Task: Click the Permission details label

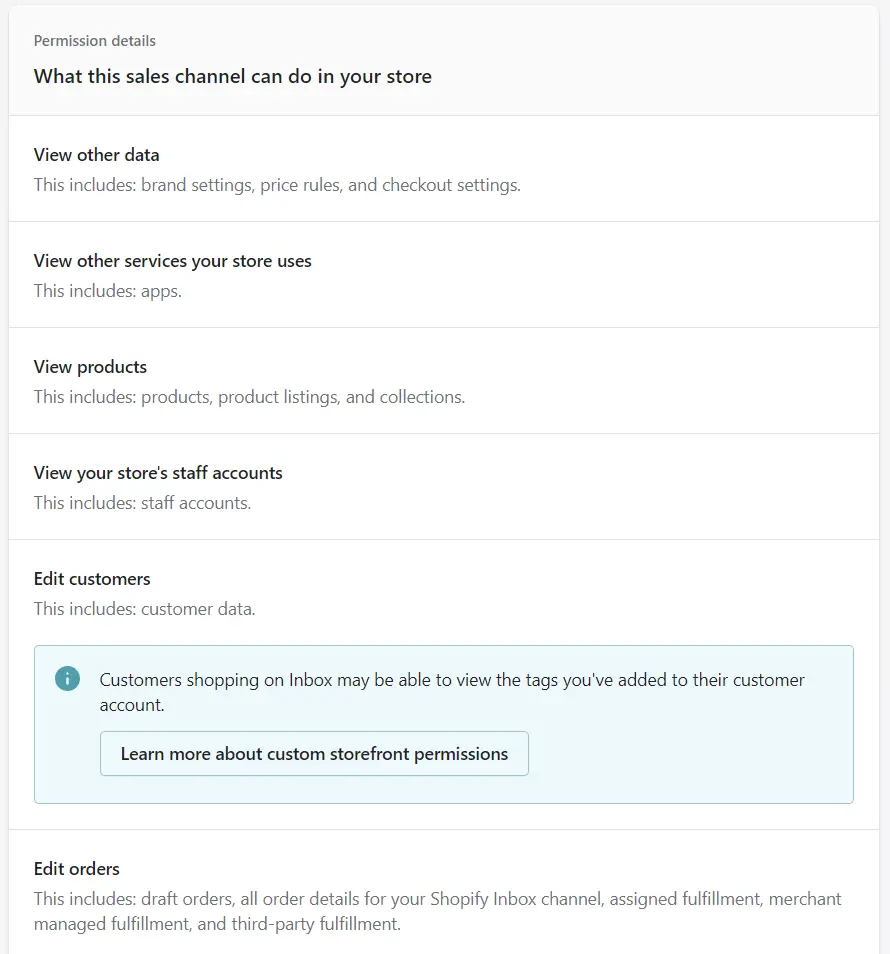Action: click(x=95, y=41)
